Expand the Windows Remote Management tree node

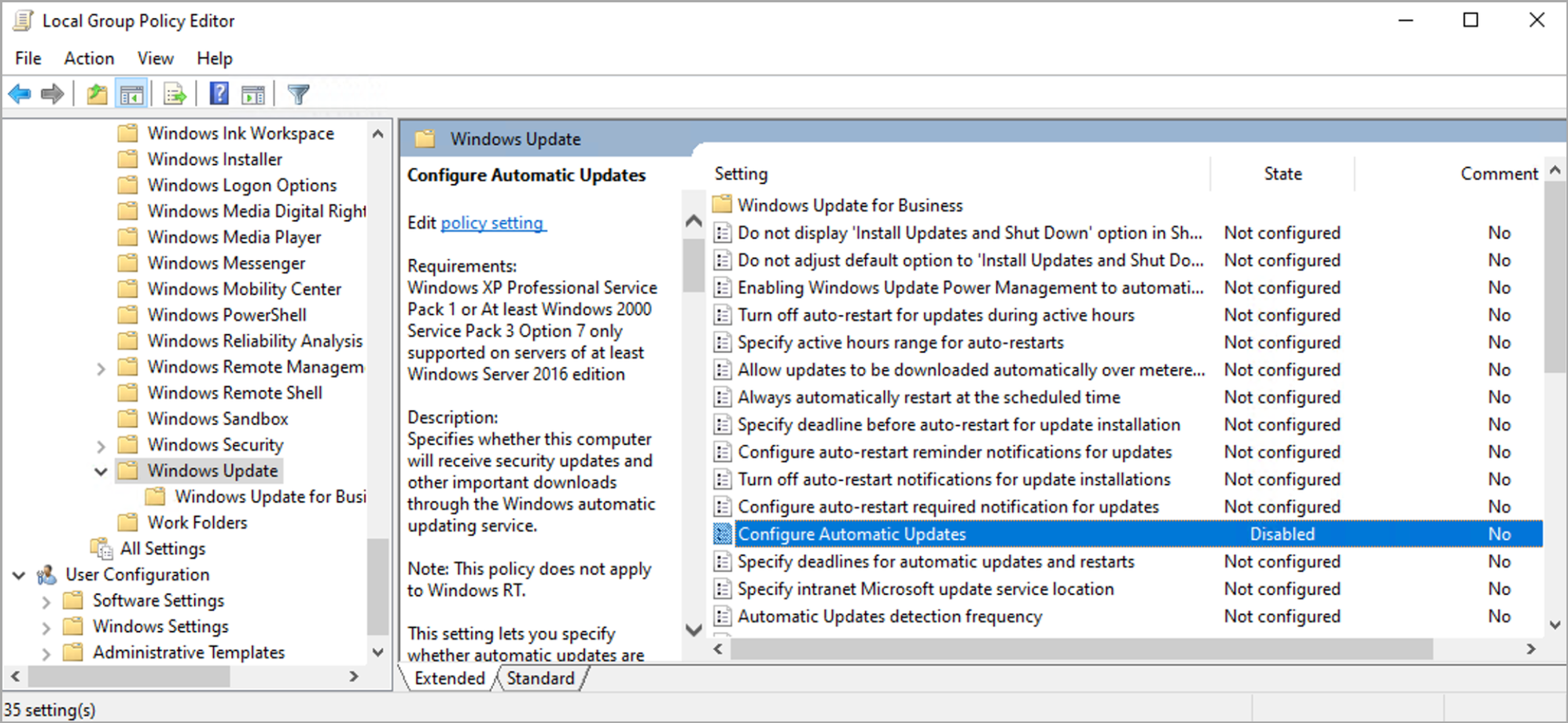[x=101, y=368]
